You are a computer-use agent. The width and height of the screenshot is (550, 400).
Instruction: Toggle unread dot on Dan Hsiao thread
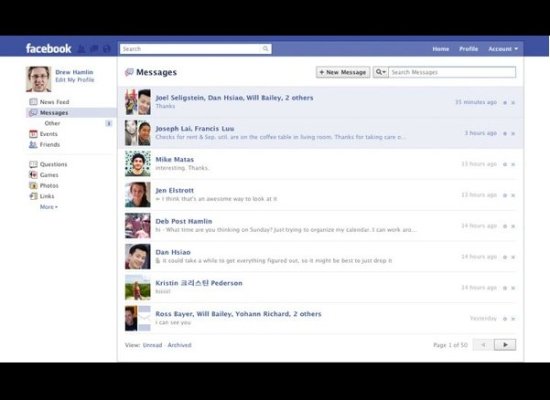(x=505, y=257)
